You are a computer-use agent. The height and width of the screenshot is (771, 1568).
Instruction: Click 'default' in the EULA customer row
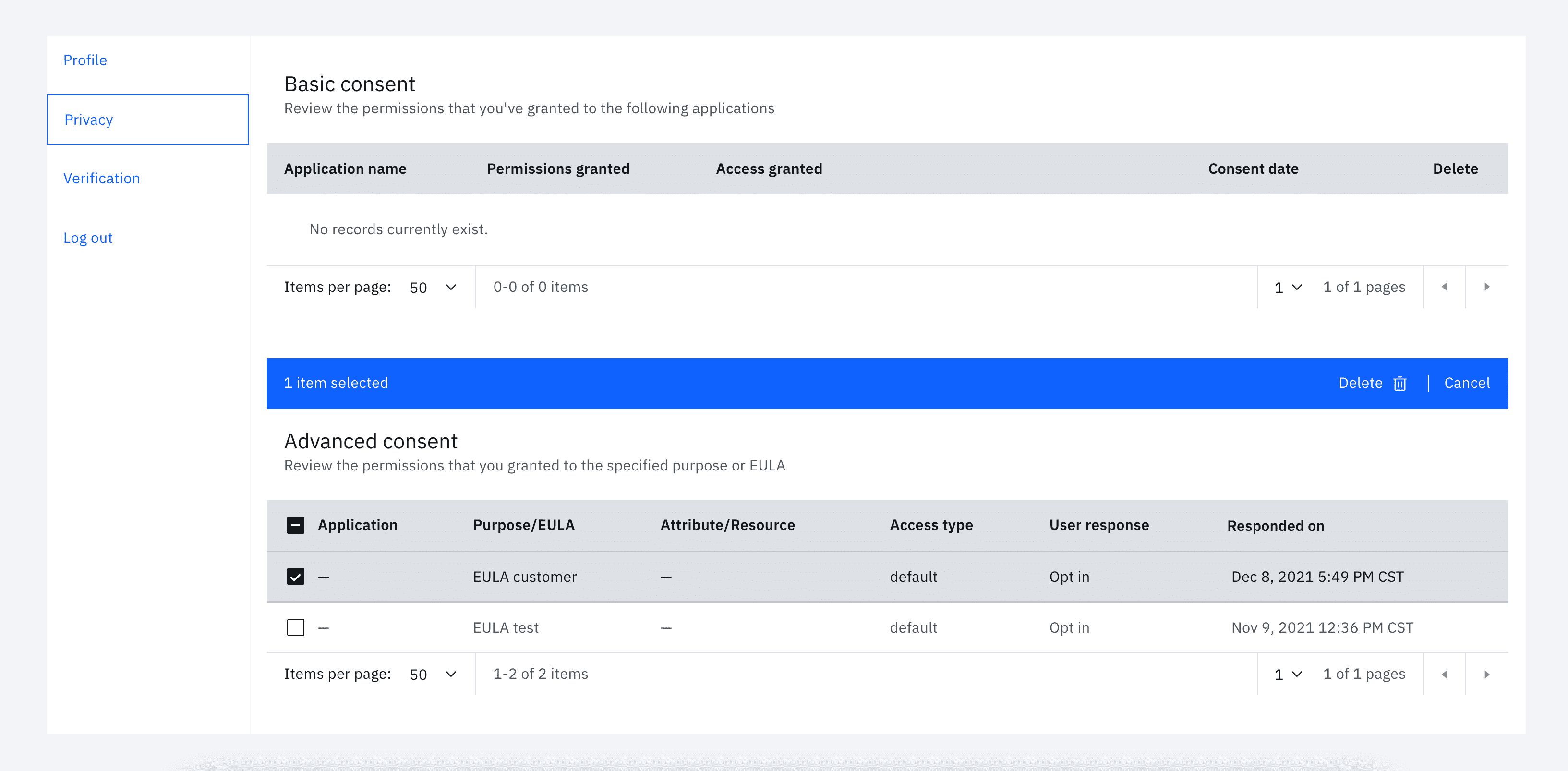pyautogui.click(x=913, y=576)
